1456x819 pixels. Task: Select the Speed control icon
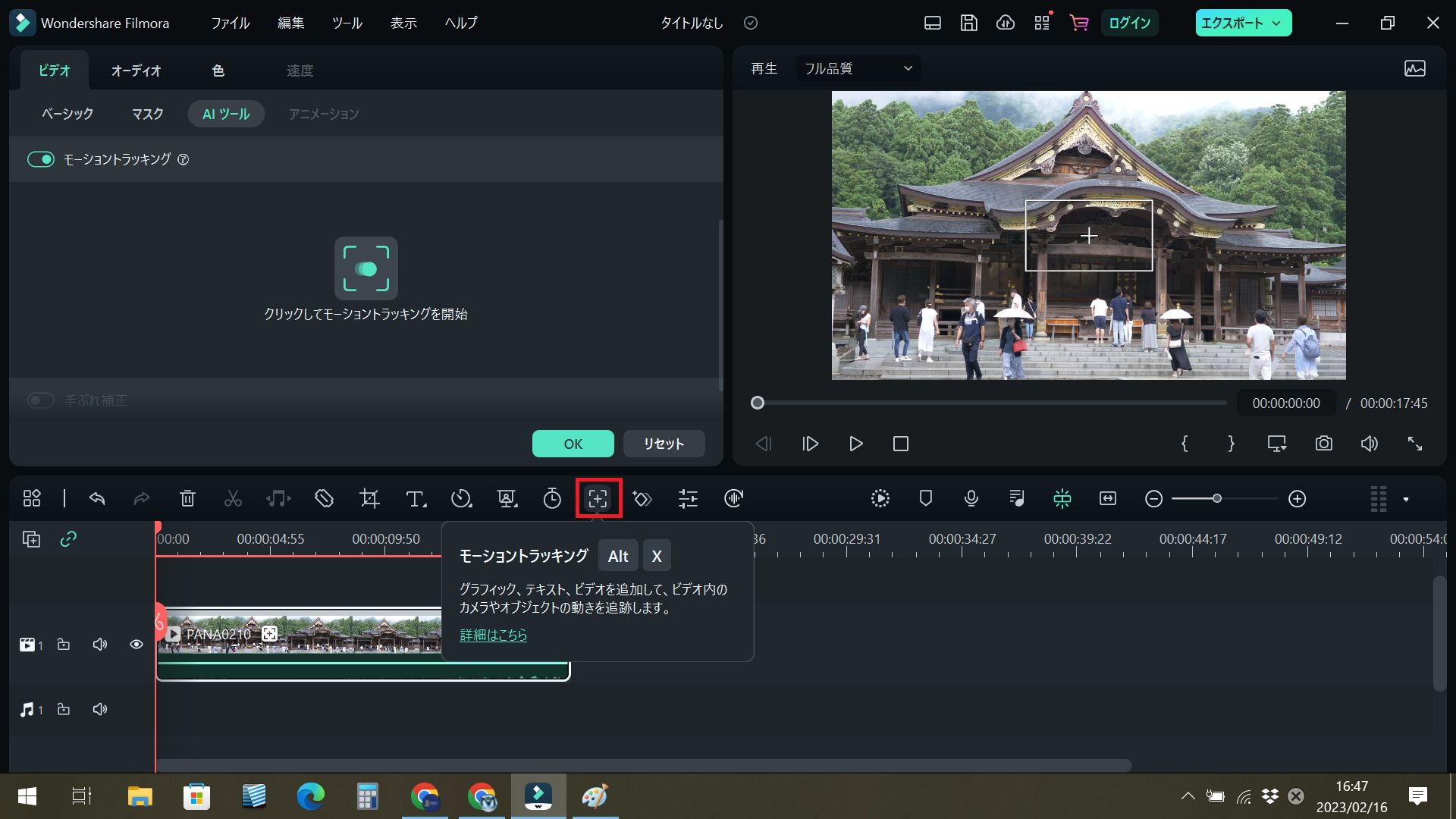click(461, 498)
